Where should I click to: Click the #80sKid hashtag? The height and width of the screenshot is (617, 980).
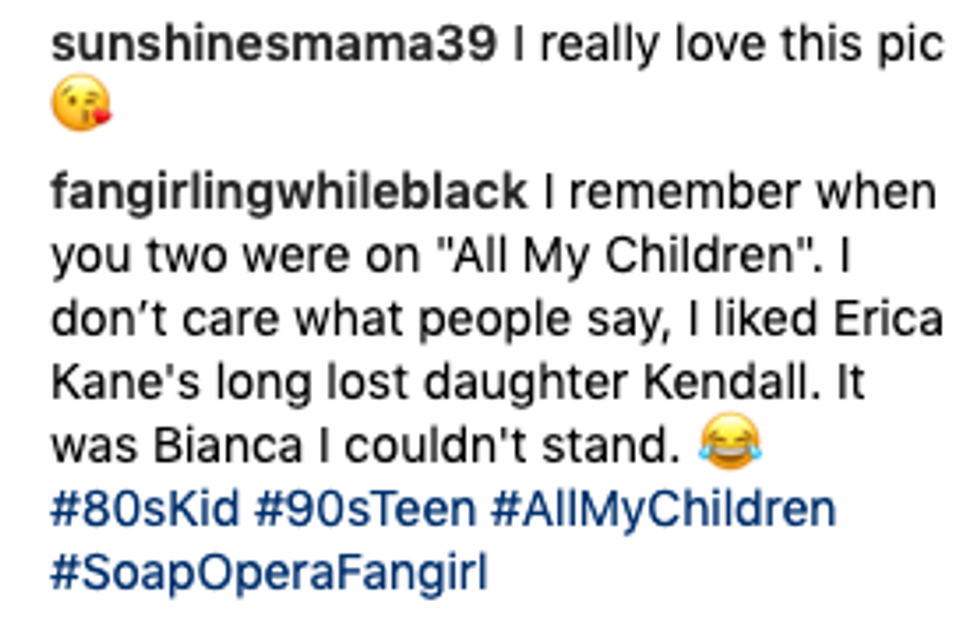[x=145, y=510]
